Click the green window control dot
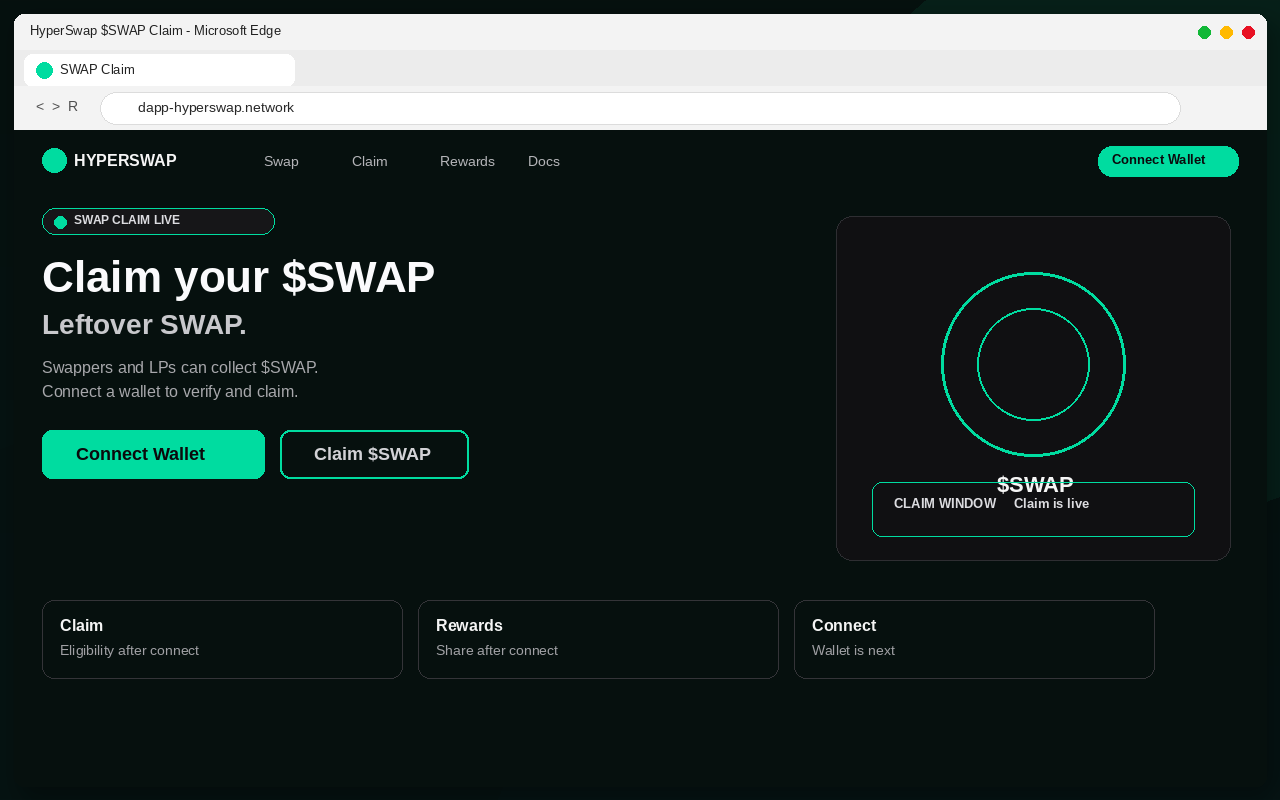The image size is (1280, 800). pyautogui.click(x=1204, y=32)
